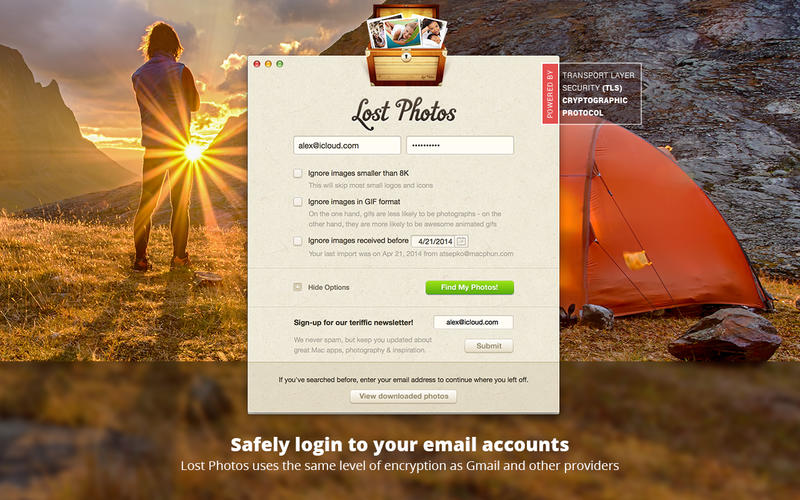This screenshot has width=800, height=500.
Task: Tick Ignore images received before checkbox
Action: [297, 241]
